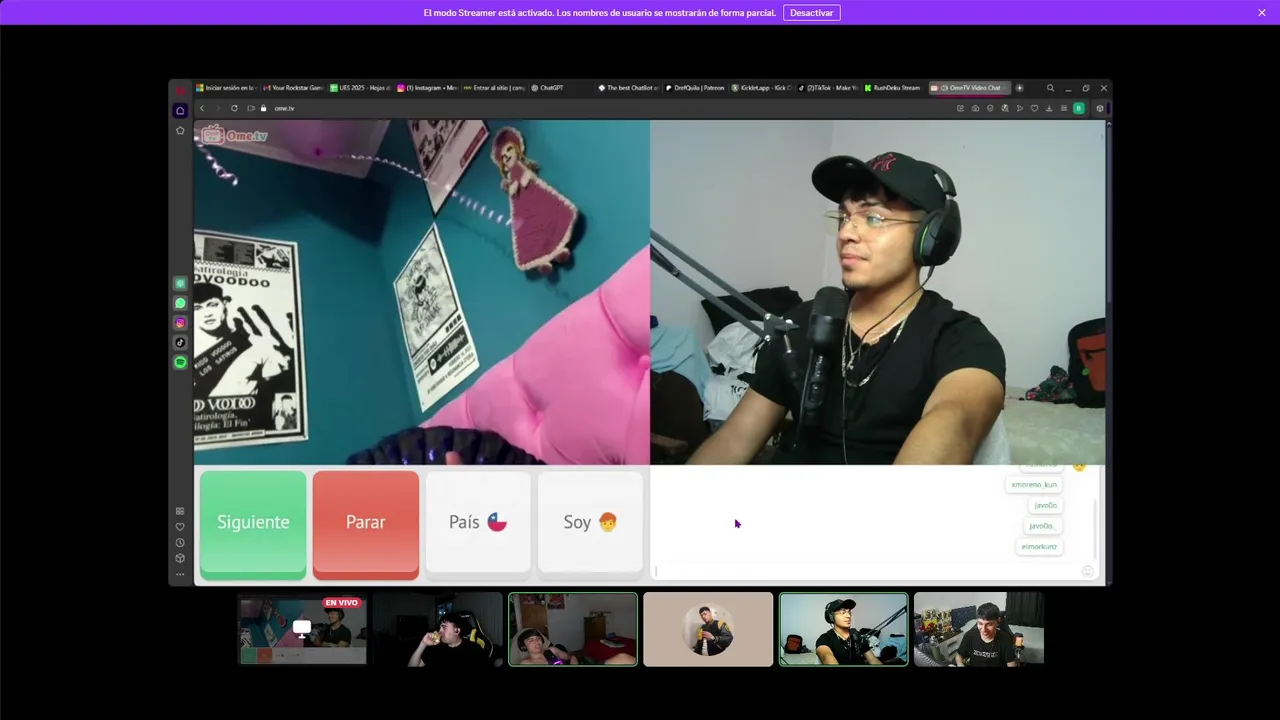Select the participant thumbnail with yellow gaming chair
Image resolution: width=1280 pixels, height=720 pixels.
pyautogui.click(x=438, y=629)
